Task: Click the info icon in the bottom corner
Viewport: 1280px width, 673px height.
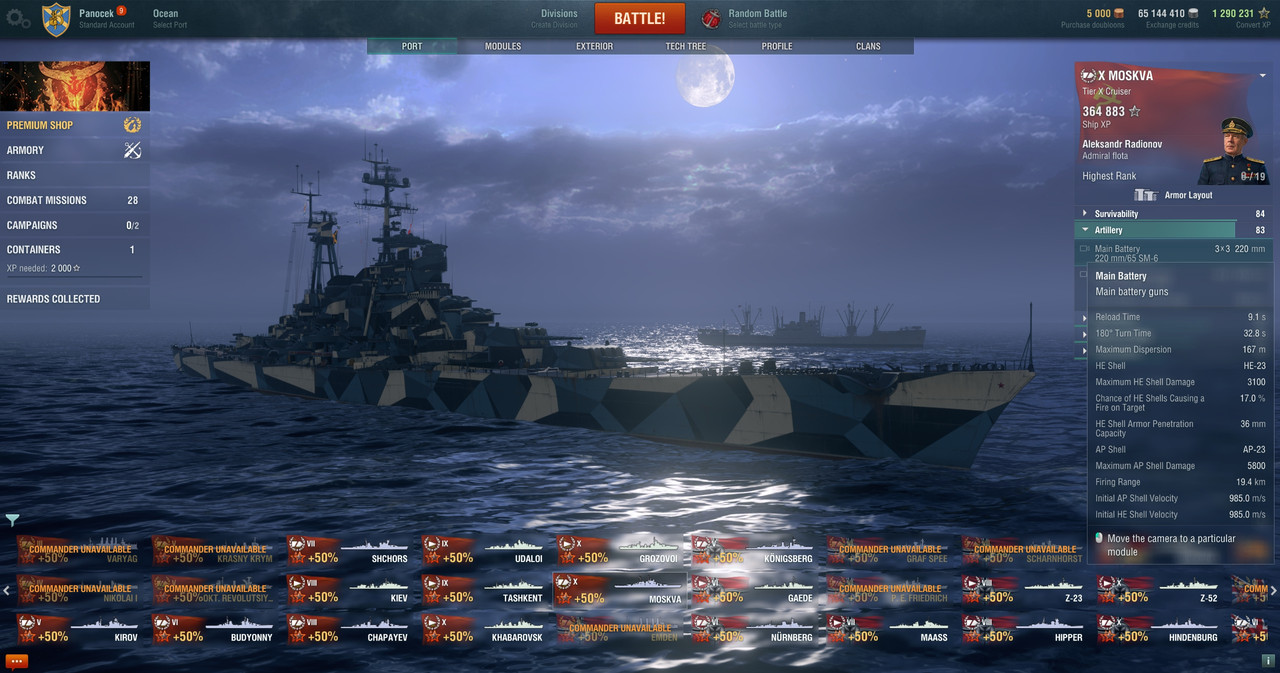Action: (1268, 661)
